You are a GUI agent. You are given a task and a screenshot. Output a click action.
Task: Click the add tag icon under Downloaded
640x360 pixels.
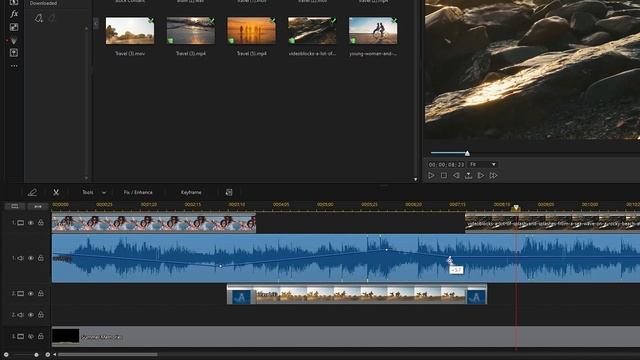38,18
